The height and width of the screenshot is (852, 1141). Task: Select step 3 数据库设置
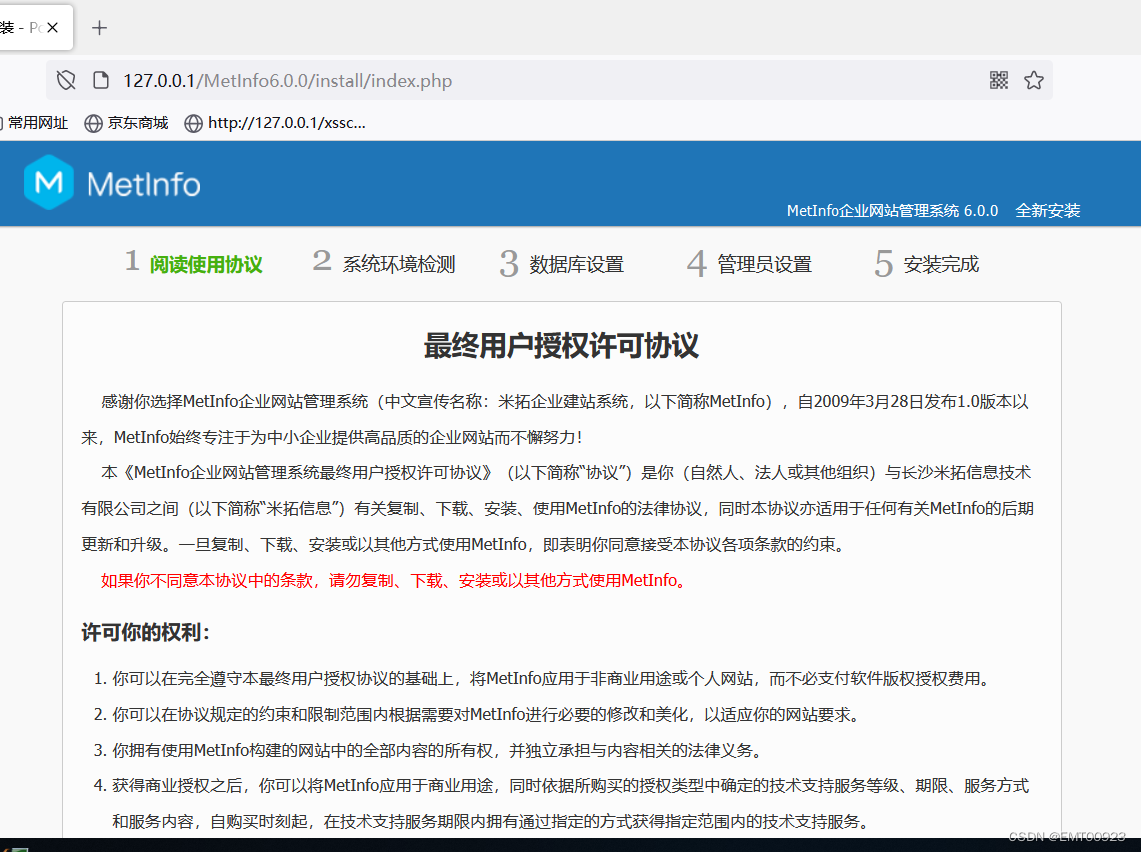(562, 263)
